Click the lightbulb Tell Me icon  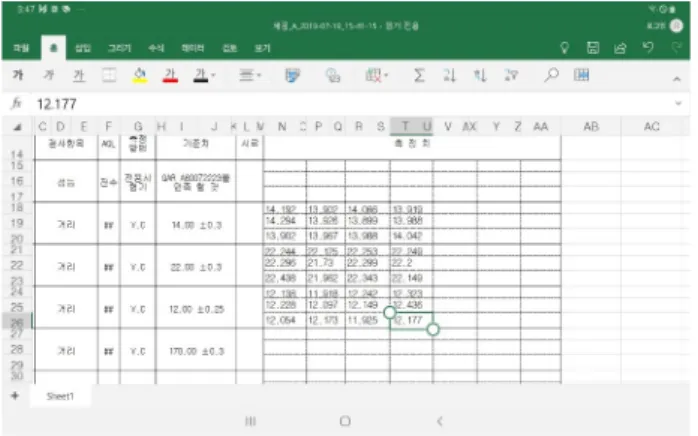pyautogui.click(x=564, y=48)
